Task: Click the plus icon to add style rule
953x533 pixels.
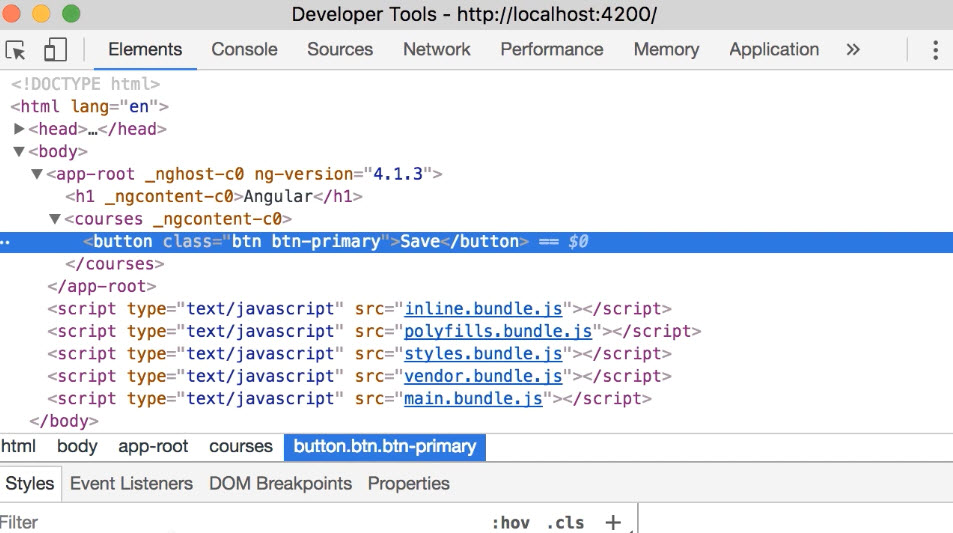Action: pyautogui.click(x=613, y=522)
